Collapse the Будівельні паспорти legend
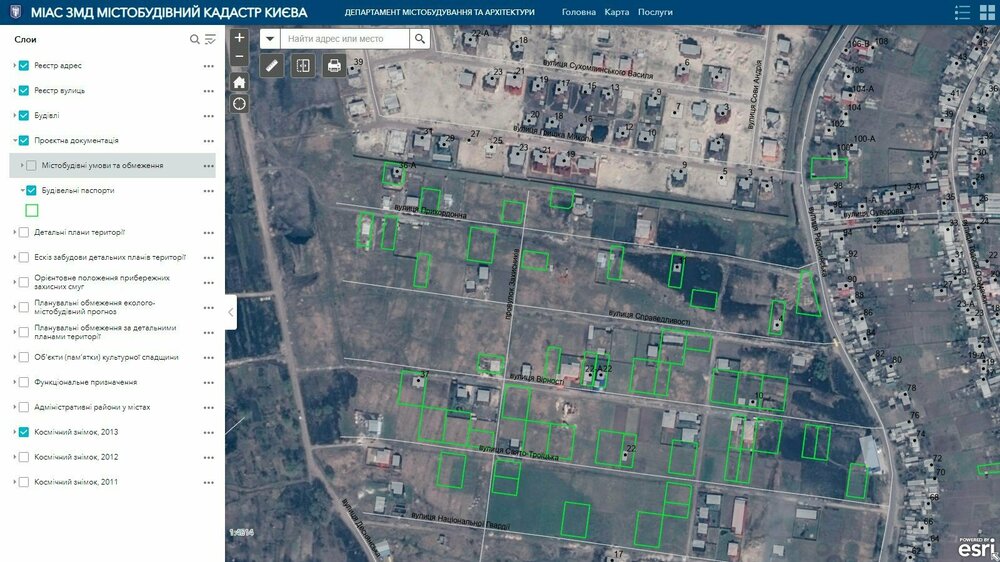 click(22, 190)
